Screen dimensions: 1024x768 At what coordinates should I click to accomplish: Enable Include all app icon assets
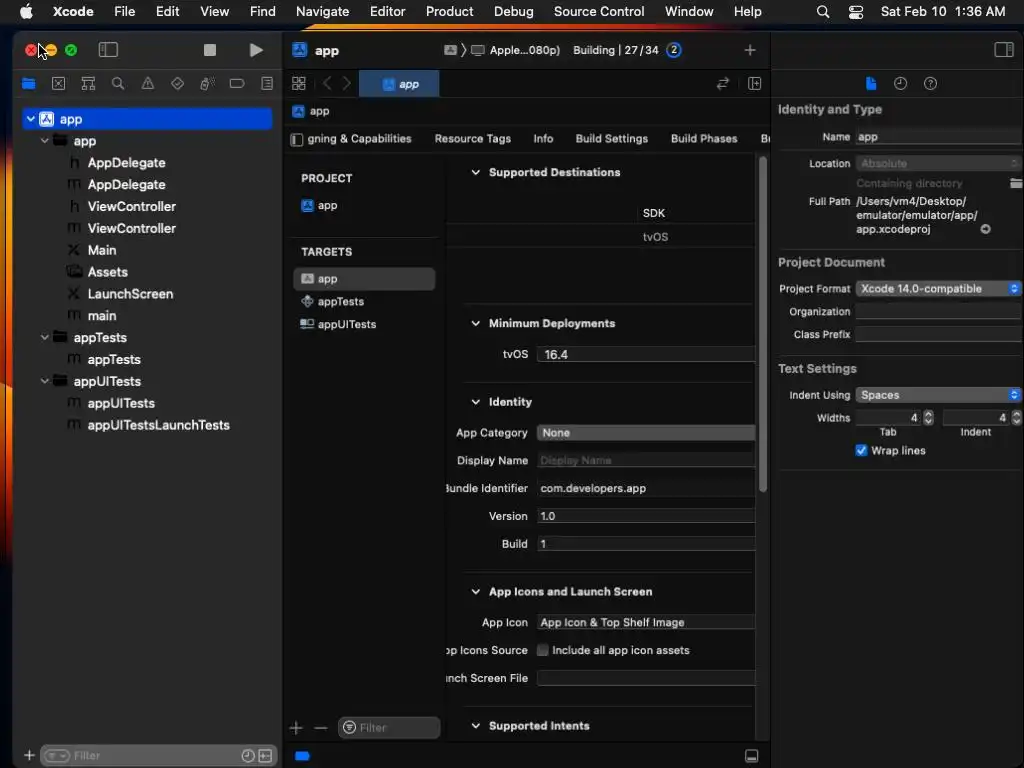543,650
